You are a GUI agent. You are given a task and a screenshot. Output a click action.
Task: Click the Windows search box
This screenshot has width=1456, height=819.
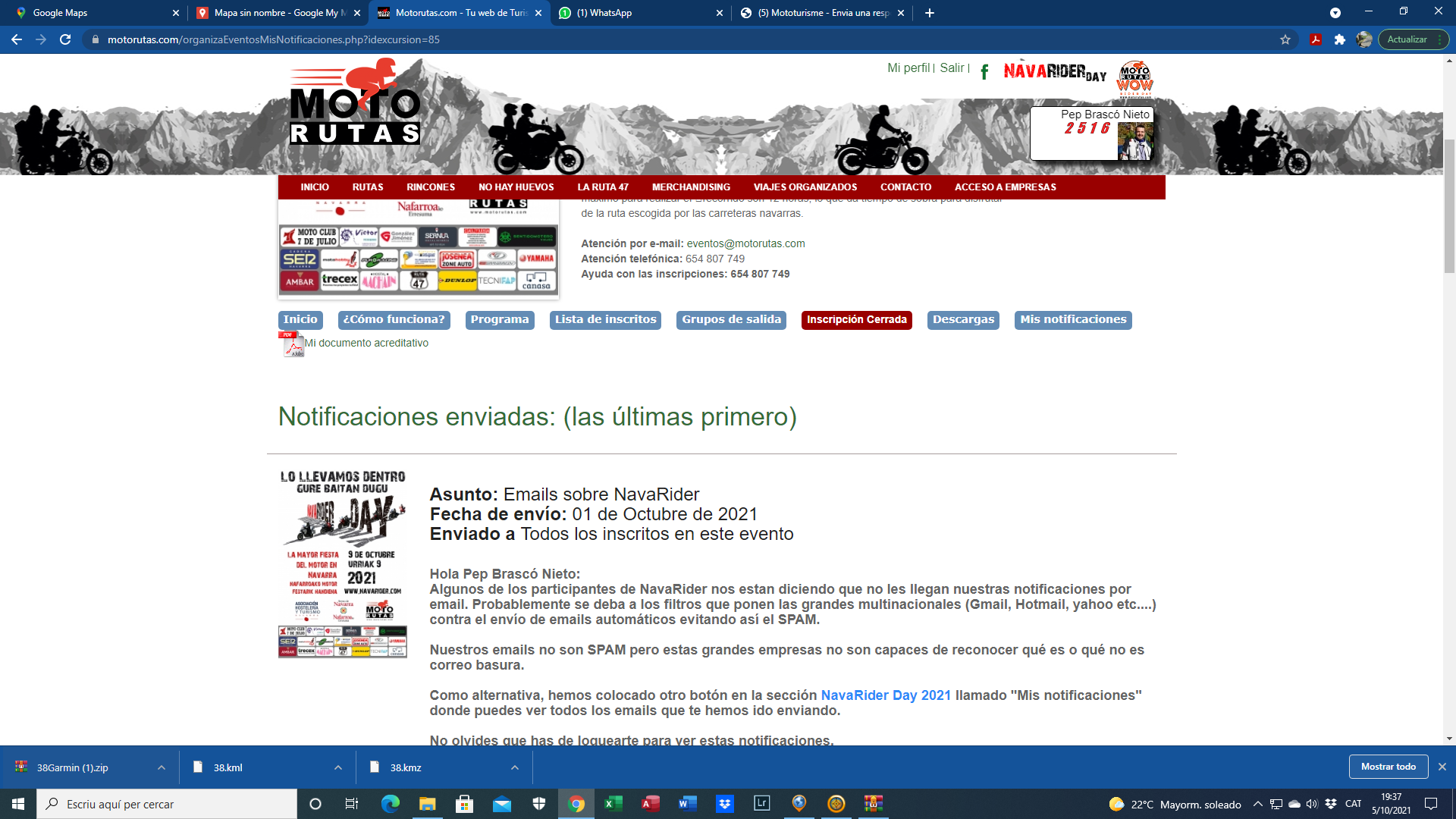click(x=167, y=804)
